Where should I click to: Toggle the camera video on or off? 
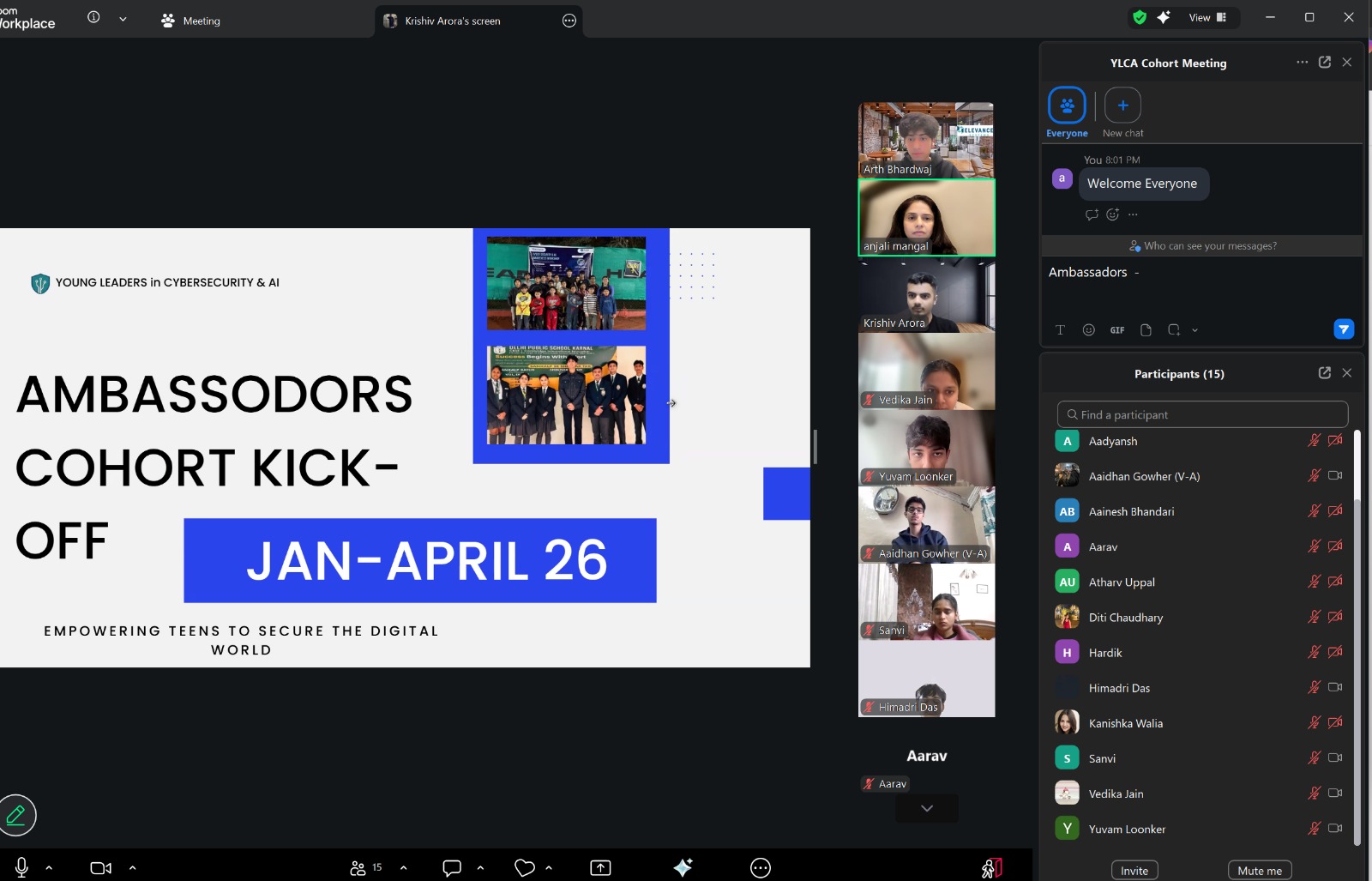pos(100,868)
